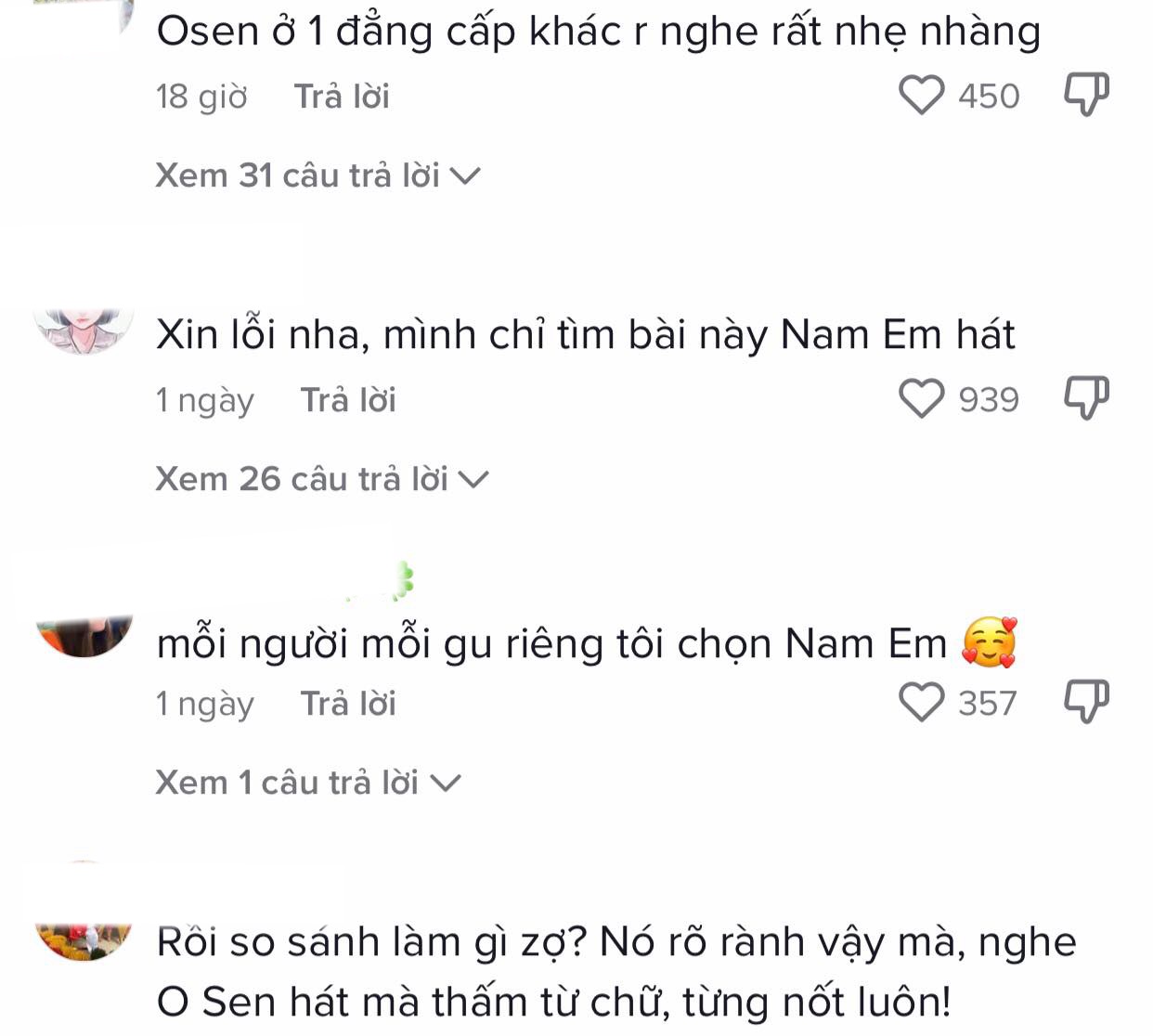Image resolution: width=1153 pixels, height=1036 pixels.
Task: Dislike the 'mỗi người mỗi gu' comment
Action: pos(1086,702)
